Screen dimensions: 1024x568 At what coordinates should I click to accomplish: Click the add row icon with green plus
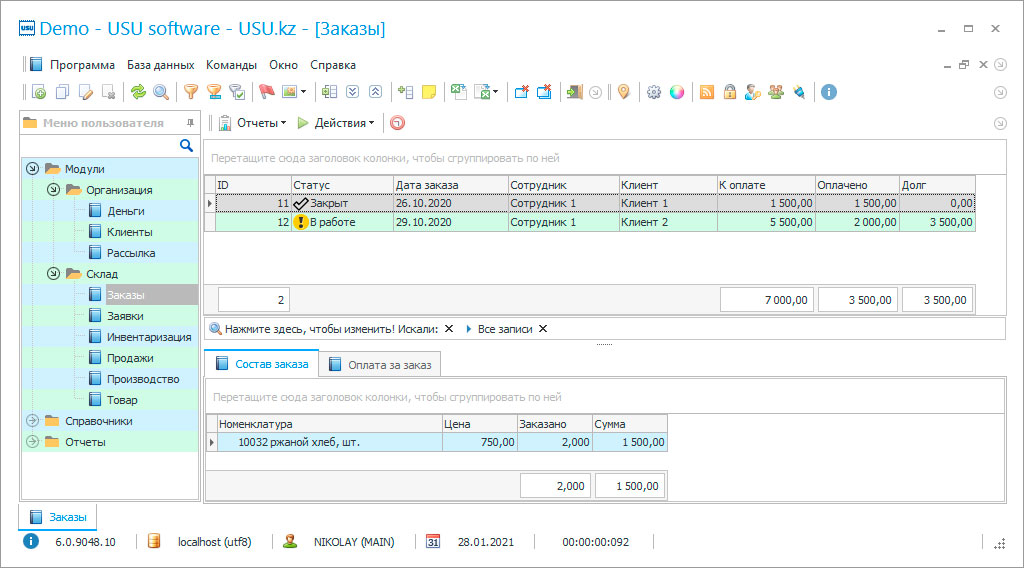coord(406,92)
